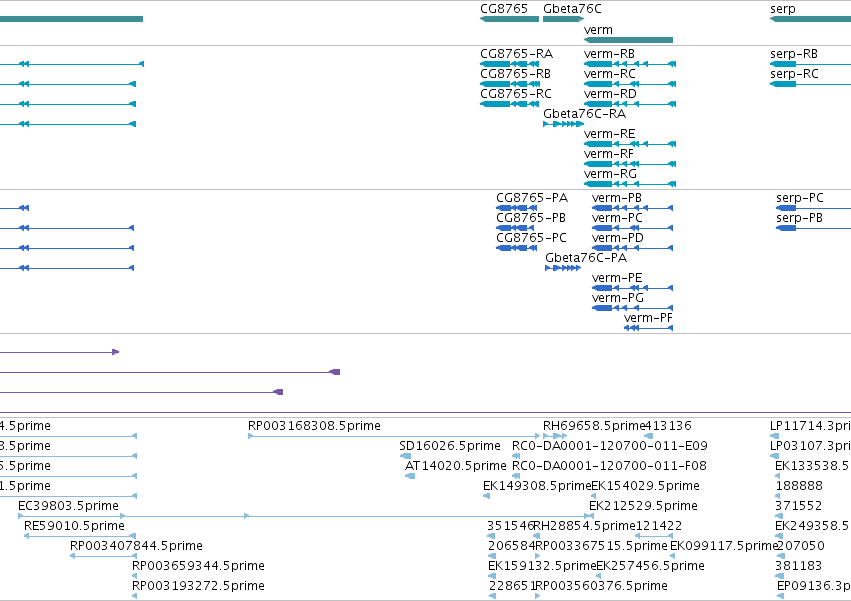Screen dimensions: 851x601
Task: Click RP003367515.5prime
Action: click(x=601, y=546)
